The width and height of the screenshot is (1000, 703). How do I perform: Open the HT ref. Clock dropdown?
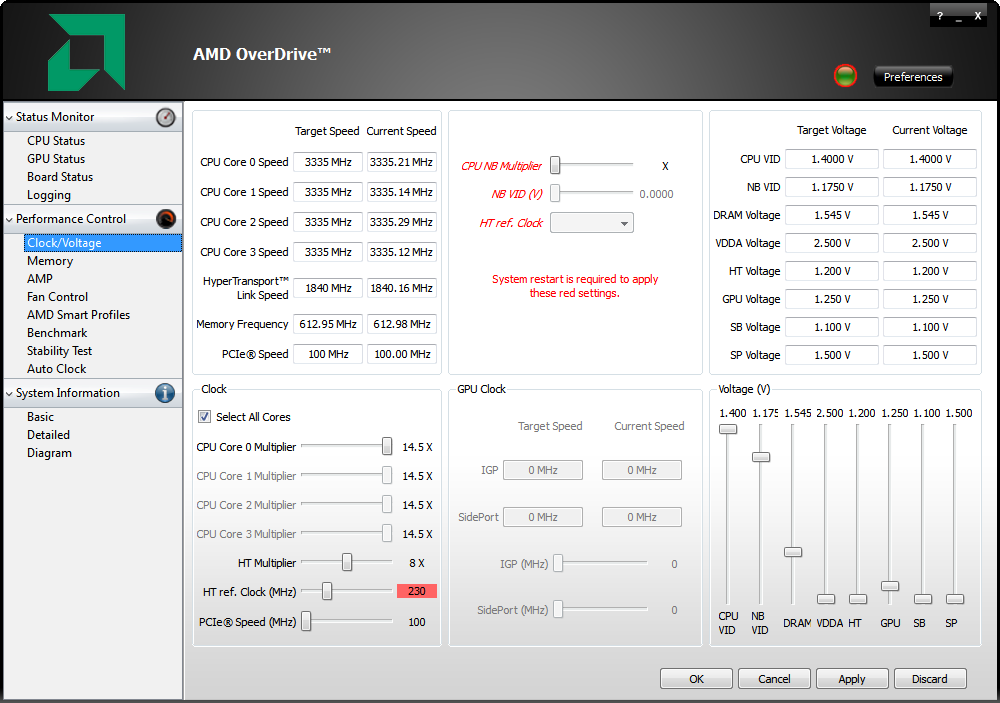pos(592,223)
